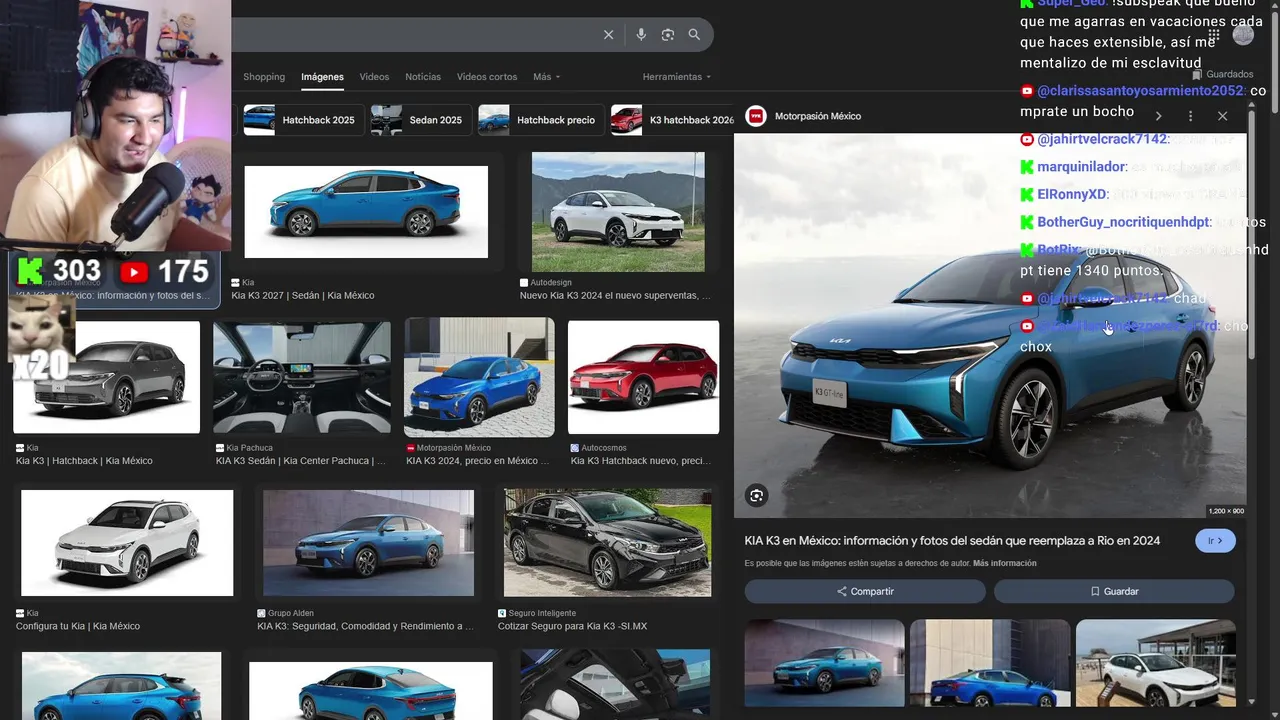Open the Shopping tab

pos(264,77)
